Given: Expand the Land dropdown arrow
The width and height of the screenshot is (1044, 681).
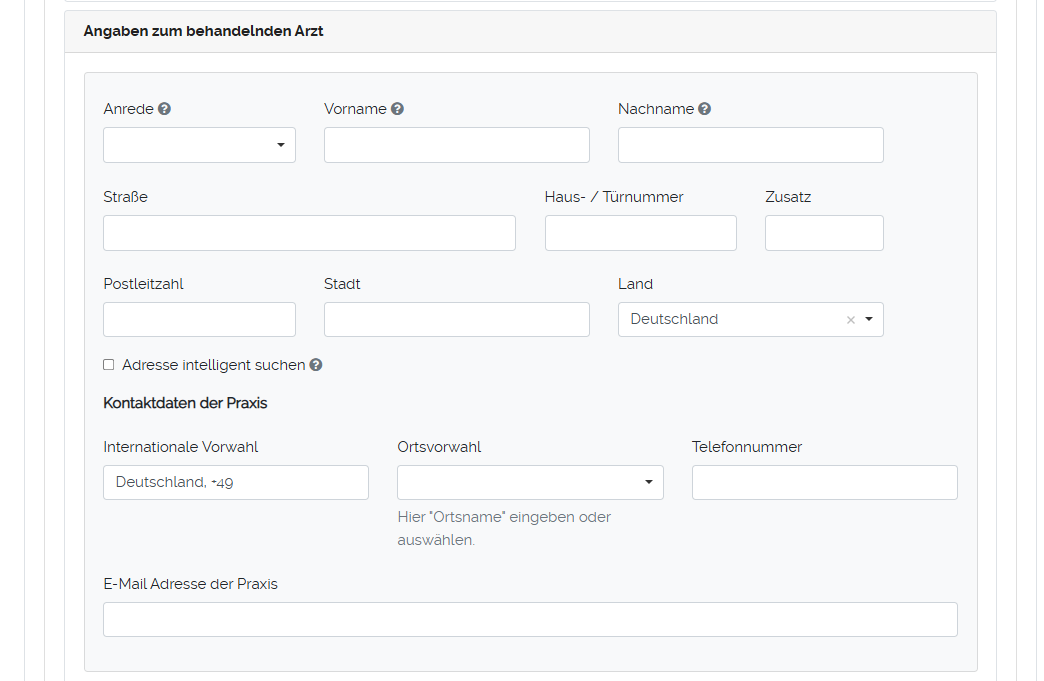Looking at the screenshot, I should [869, 320].
